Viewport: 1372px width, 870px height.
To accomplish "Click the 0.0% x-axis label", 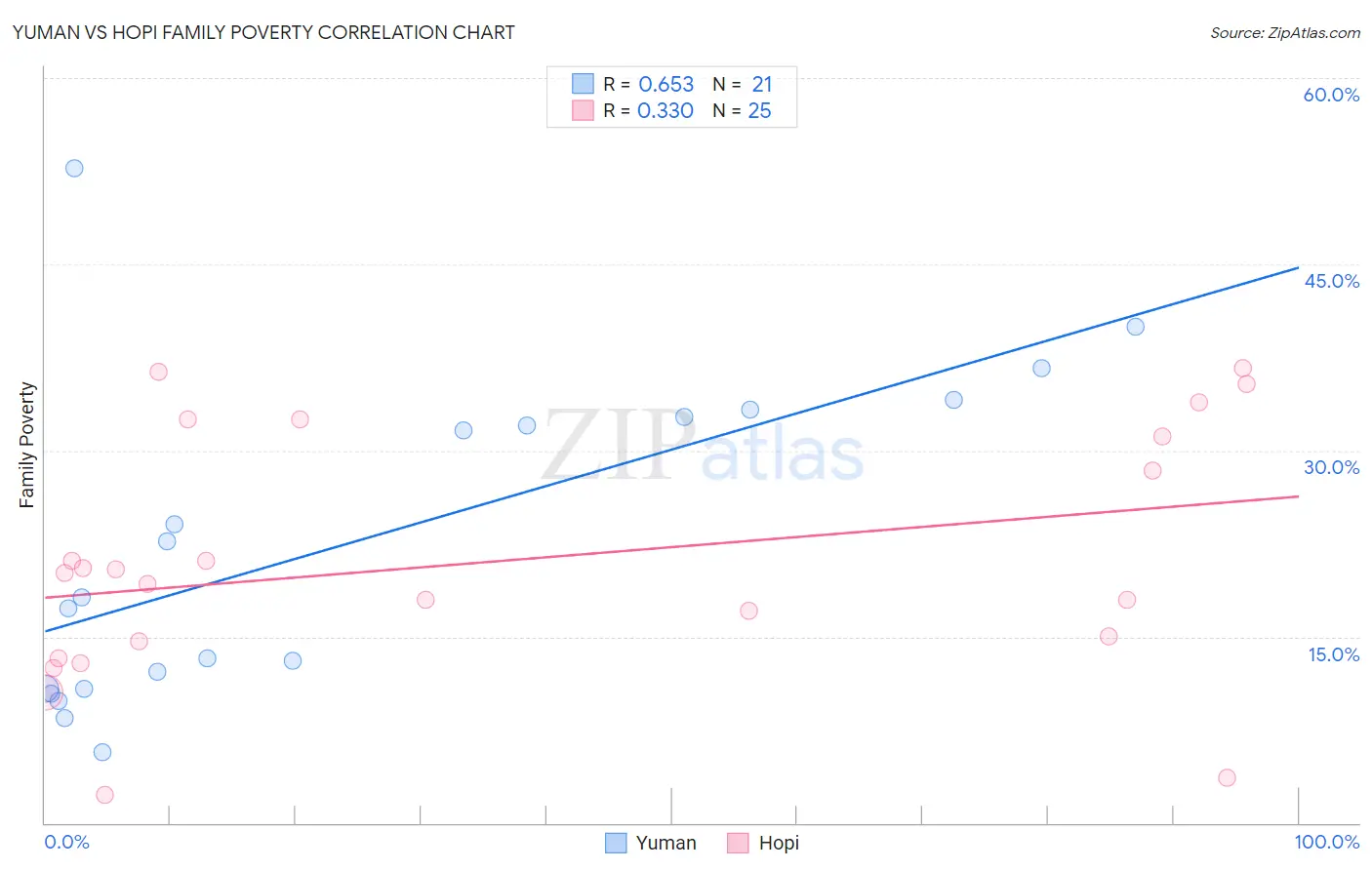I will coord(66,842).
